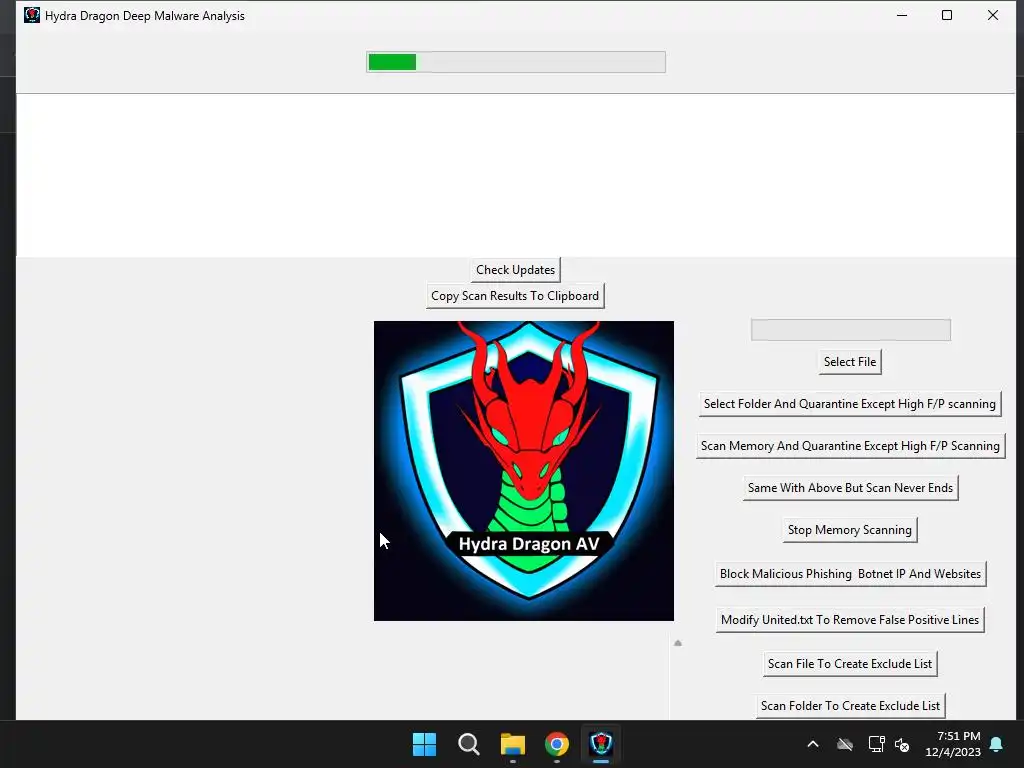The width and height of the screenshot is (1024, 768).
Task: Open the Windows Start menu
Action: 424,744
